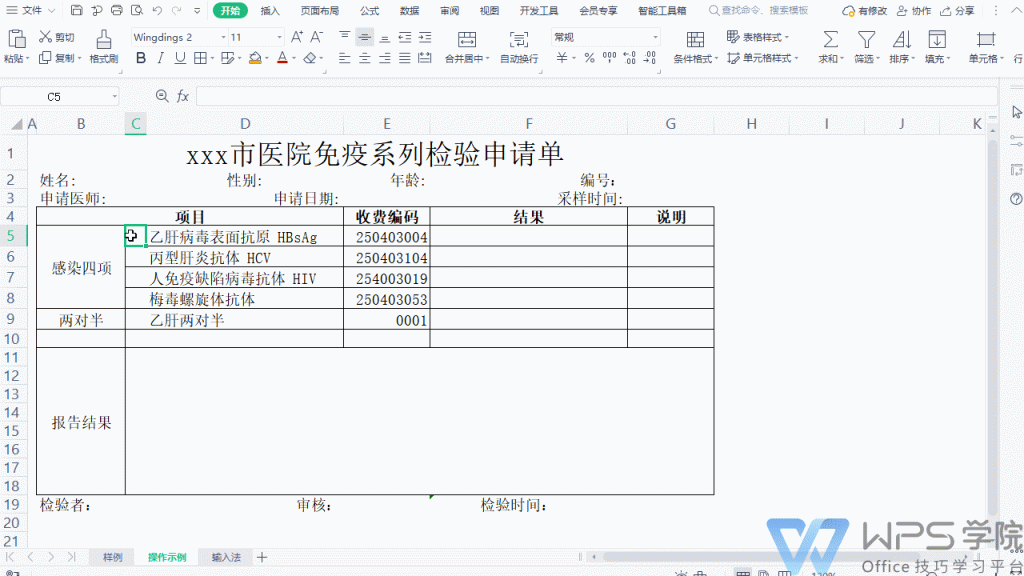
Task: Click the Save icon in quick access bar
Action: point(77,11)
